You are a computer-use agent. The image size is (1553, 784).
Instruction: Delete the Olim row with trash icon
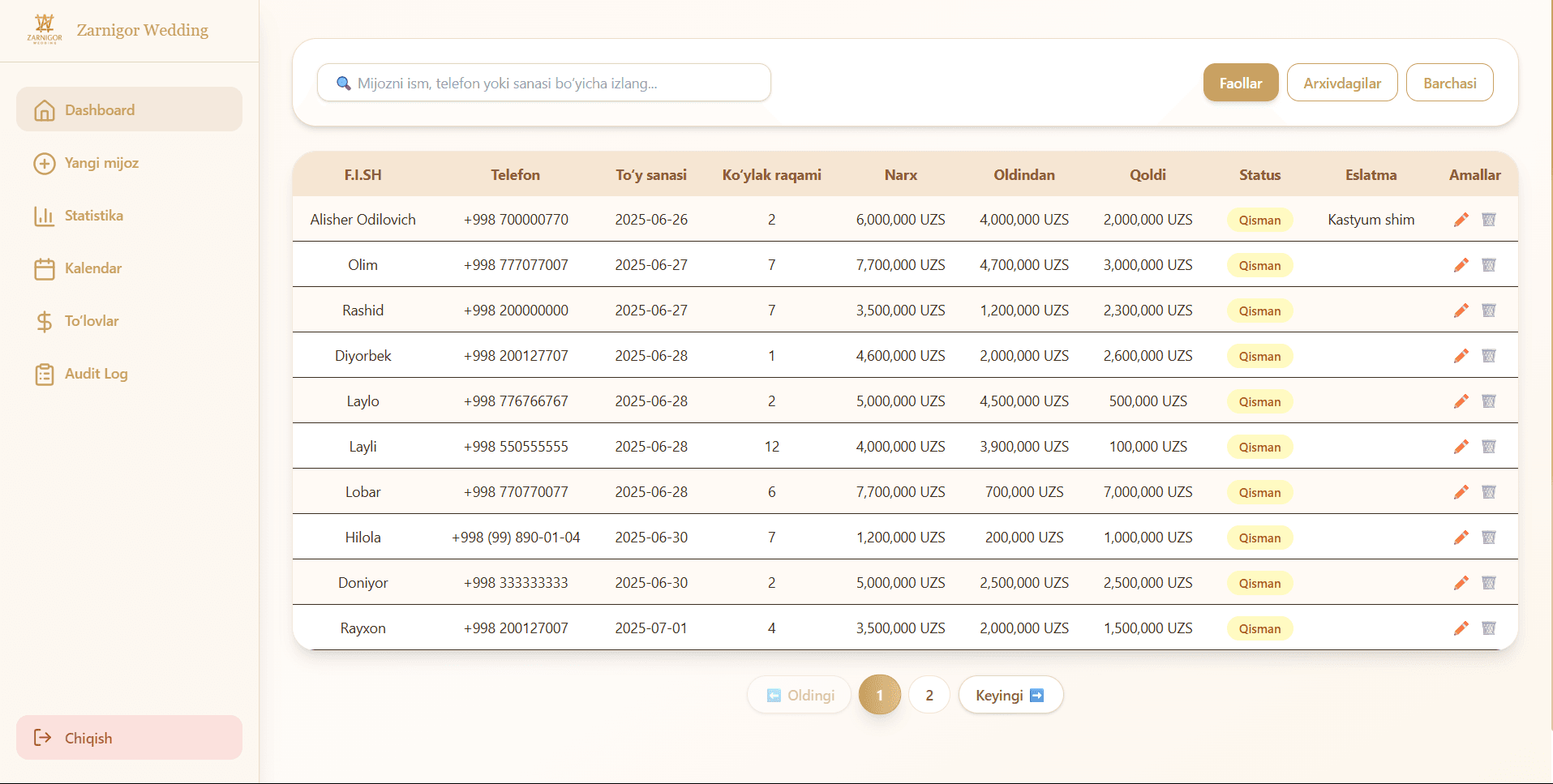point(1488,265)
